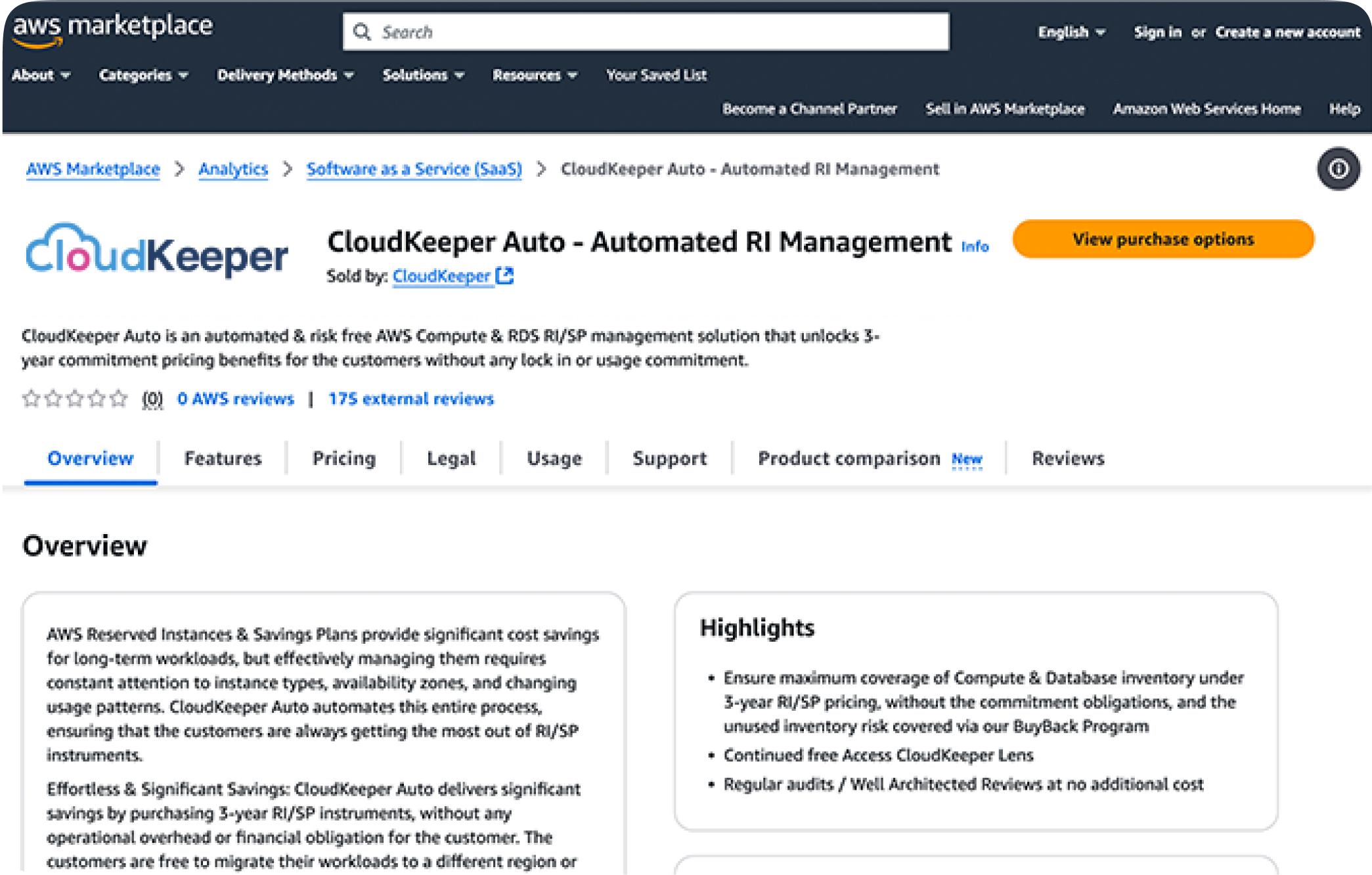Screen dimensions: 1372x875
Task: Click the Info link next to product title
Action: point(975,246)
